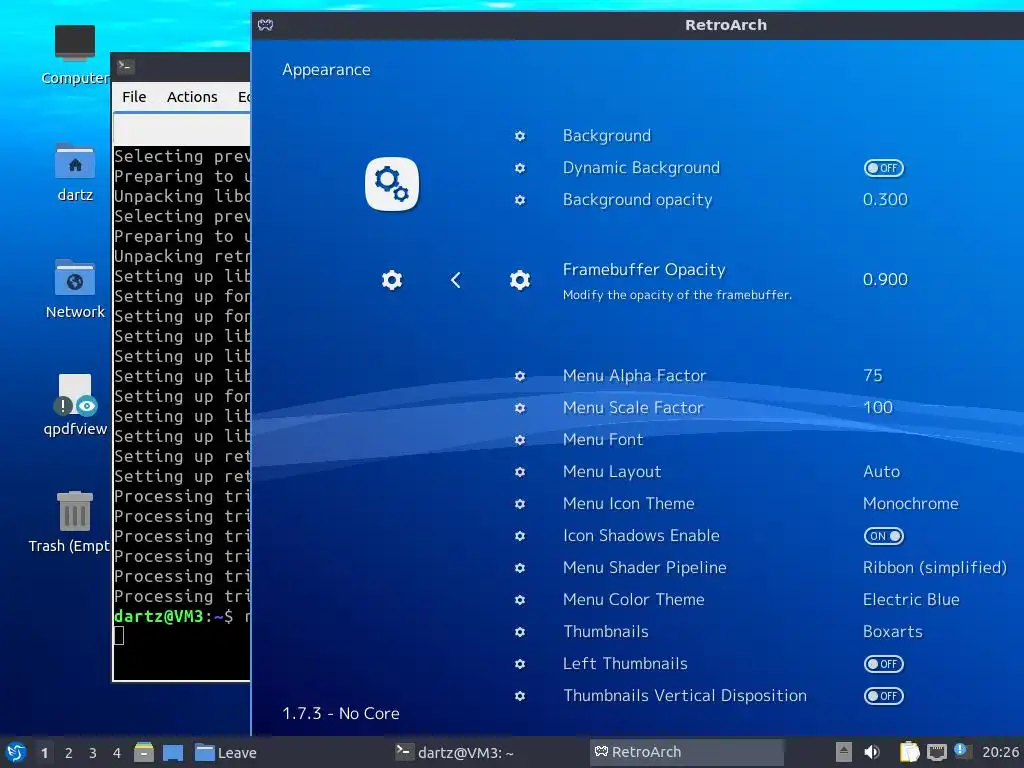Image resolution: width=1024 pixels, height=768 pixels.
Task: Click the removable media eject icon in tray
Action: tap(844, 752)
